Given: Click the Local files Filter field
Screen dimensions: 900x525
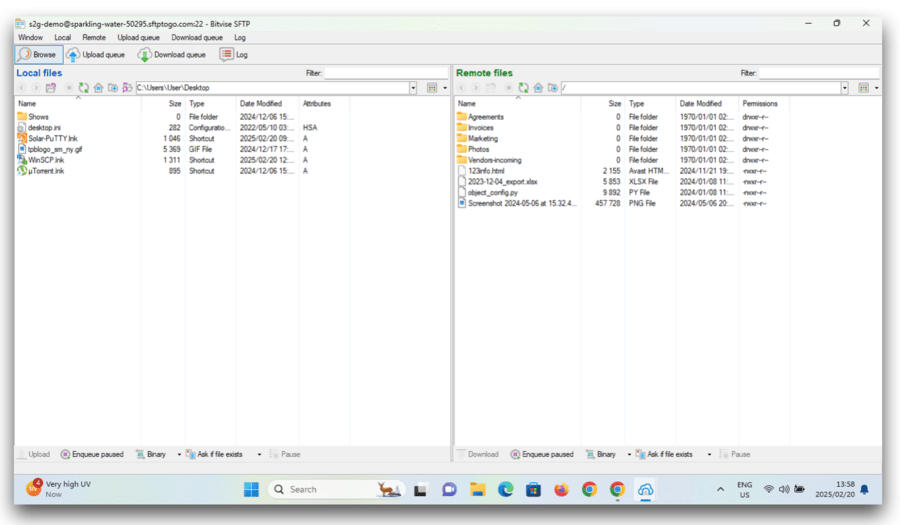Looking at the screenshot, I should click(x=386, y=73).
